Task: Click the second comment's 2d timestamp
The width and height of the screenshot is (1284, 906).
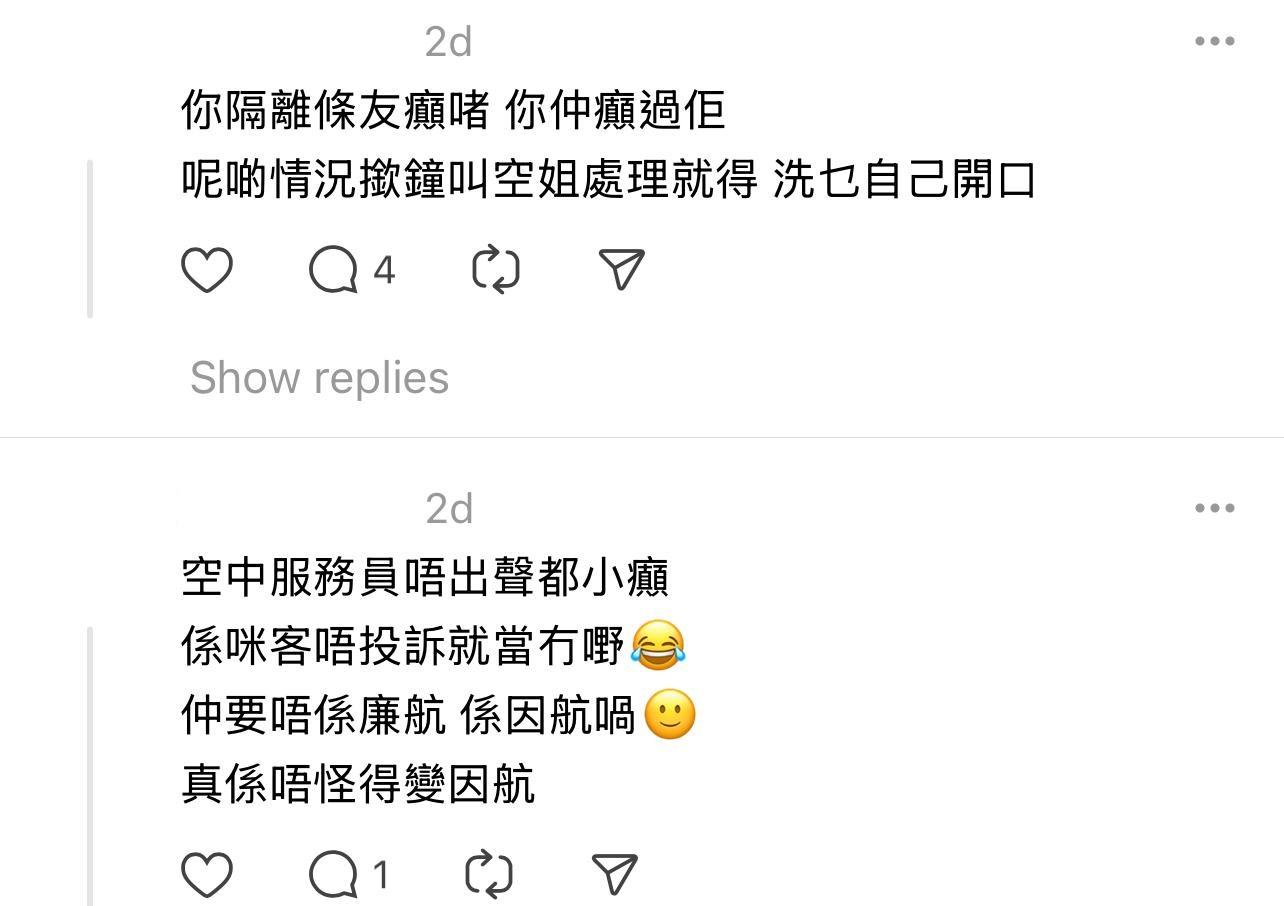Action: (449, 509)
